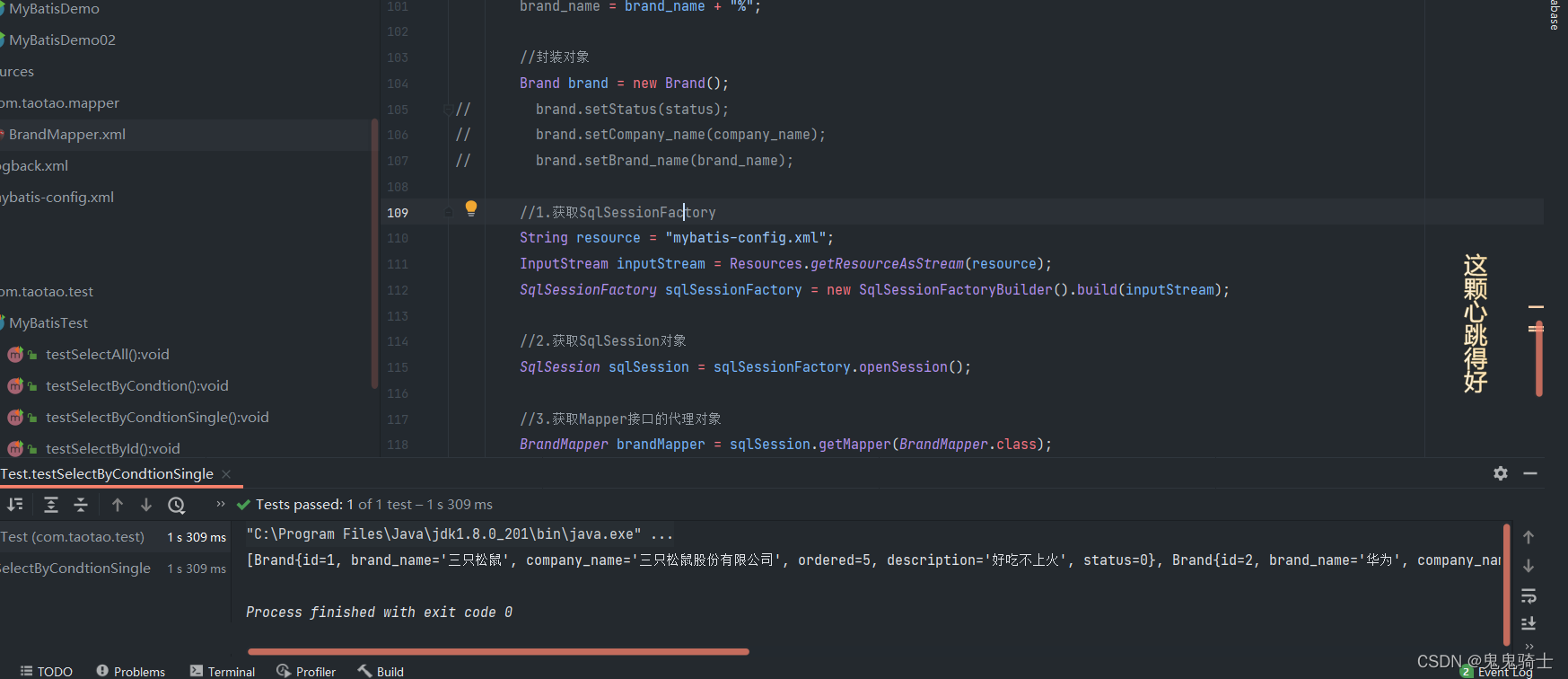Click the console vertical scrollbar
This screenshot has height=679, width=1568.
pyautogui.click(x=1506, y=585)
